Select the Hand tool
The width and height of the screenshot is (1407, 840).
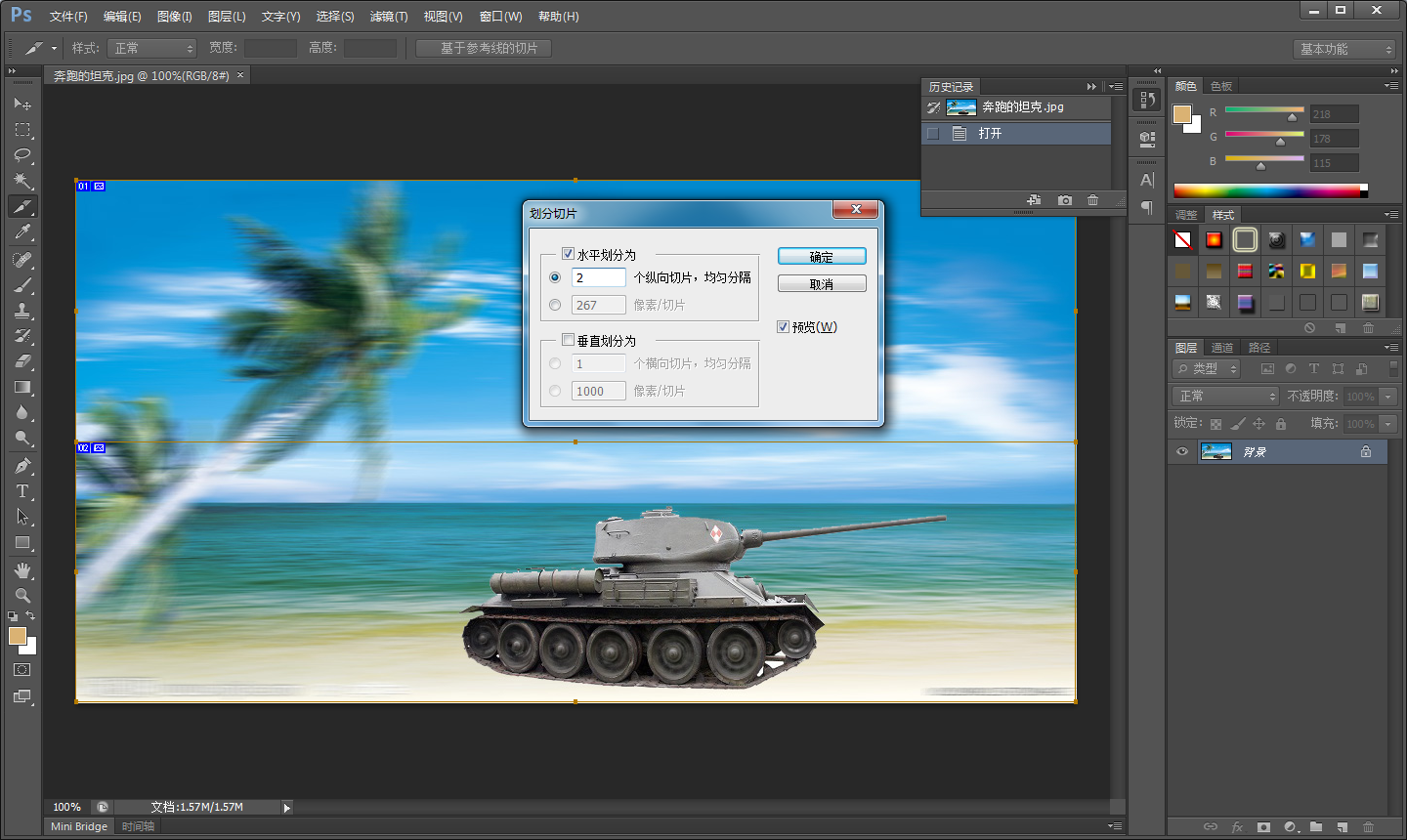22,569
